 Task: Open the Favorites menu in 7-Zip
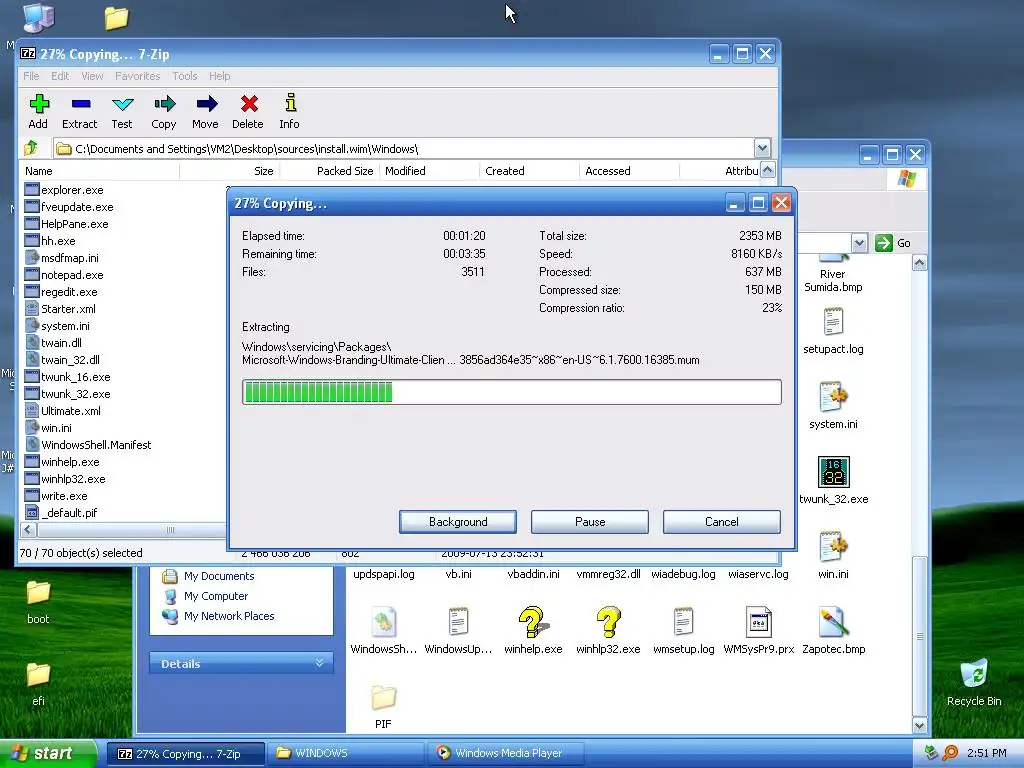click(137, 76)
